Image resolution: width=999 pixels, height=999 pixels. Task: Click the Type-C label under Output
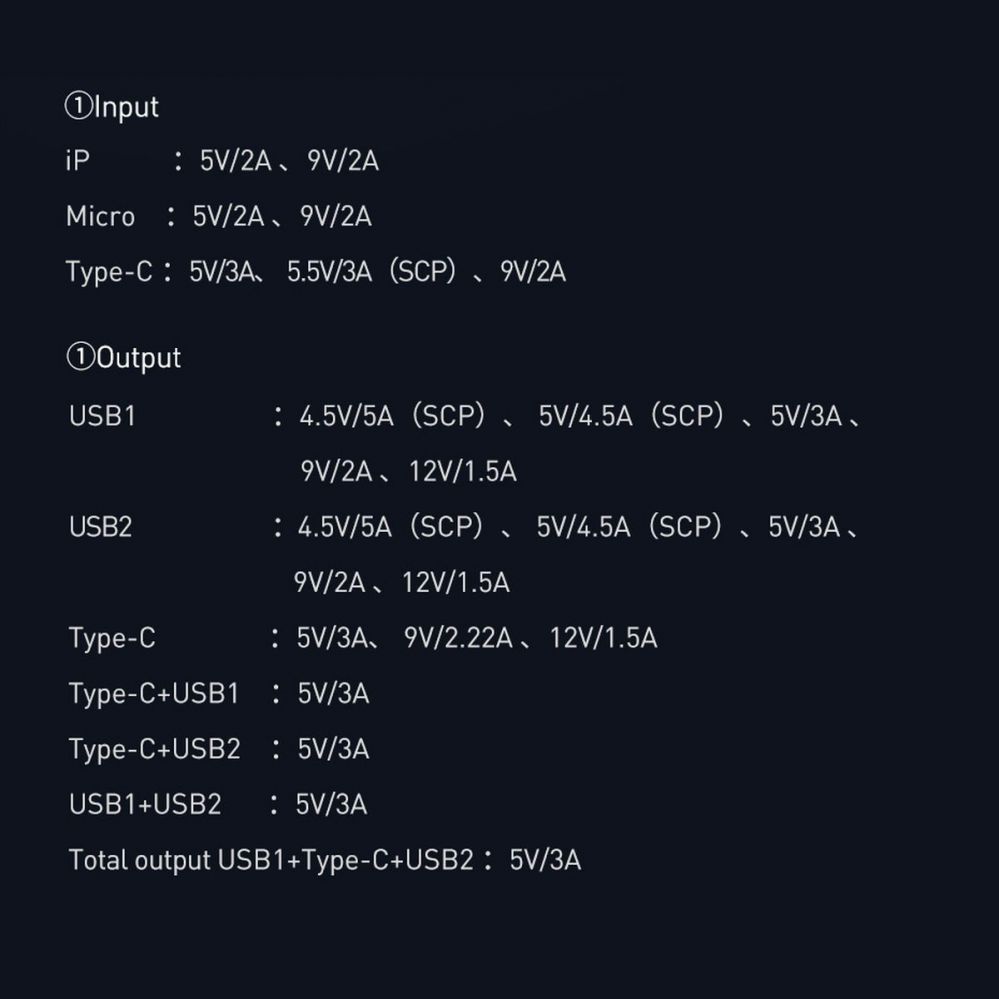pos(112,638)
